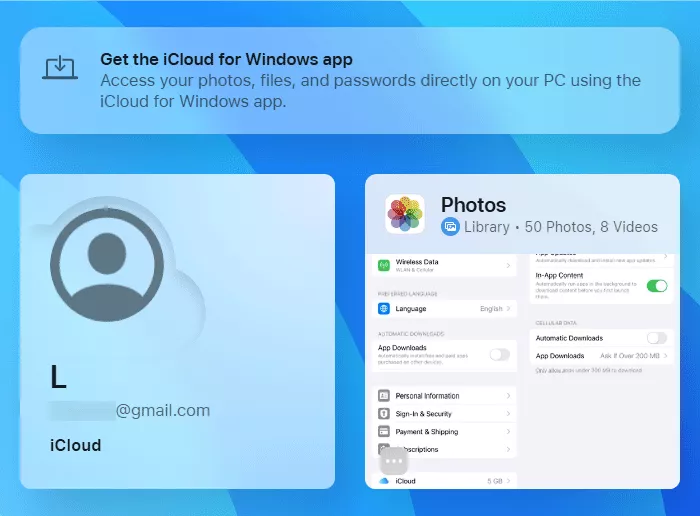
Task: Expand Payment & Shipping chevron
Action: (508, 431)
